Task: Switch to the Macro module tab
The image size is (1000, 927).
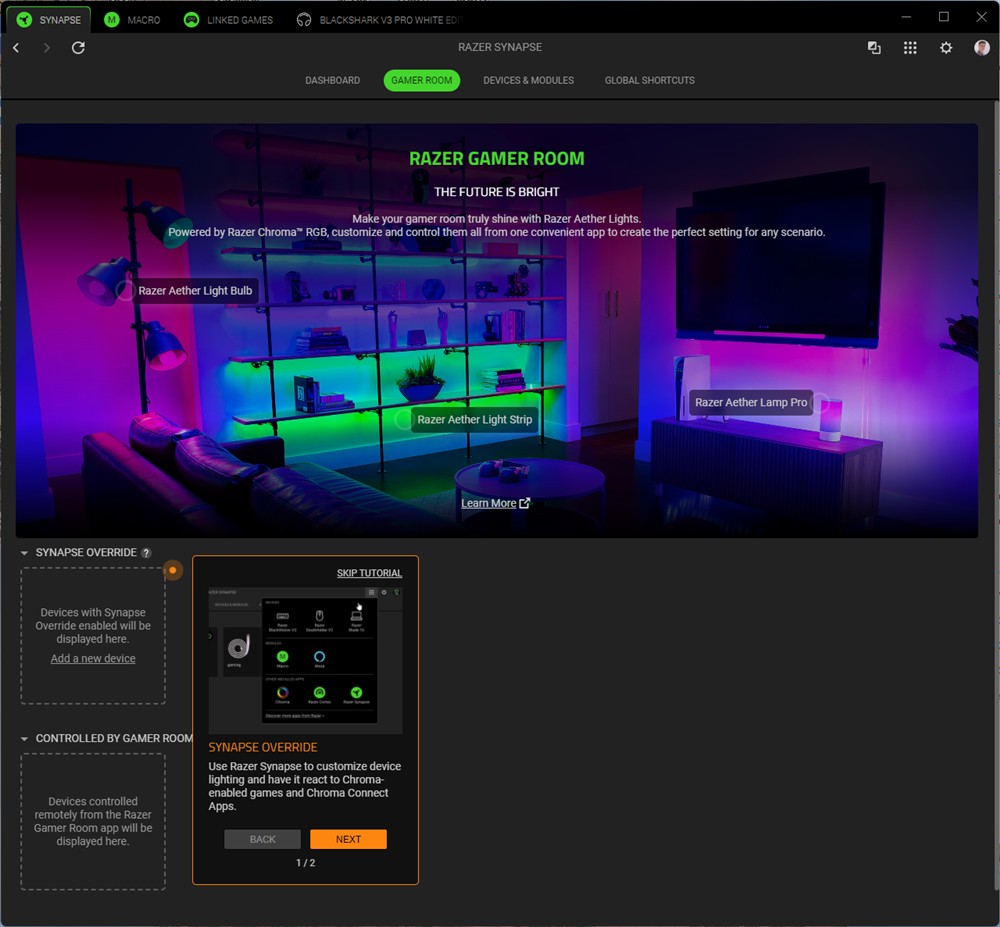Action: click(x=132, y=20)
